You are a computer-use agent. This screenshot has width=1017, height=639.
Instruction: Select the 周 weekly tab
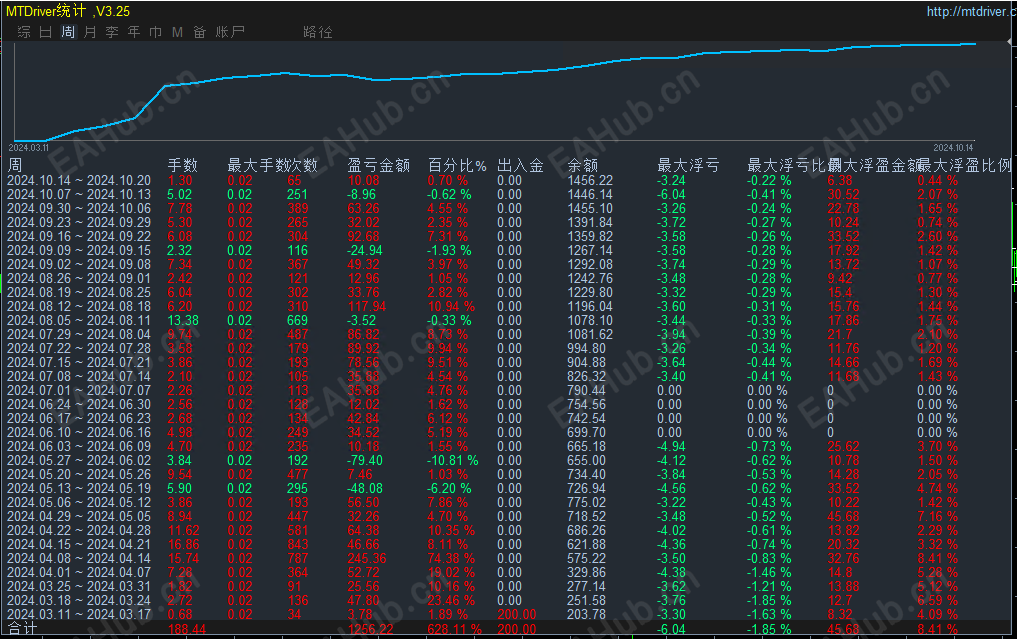68,32
